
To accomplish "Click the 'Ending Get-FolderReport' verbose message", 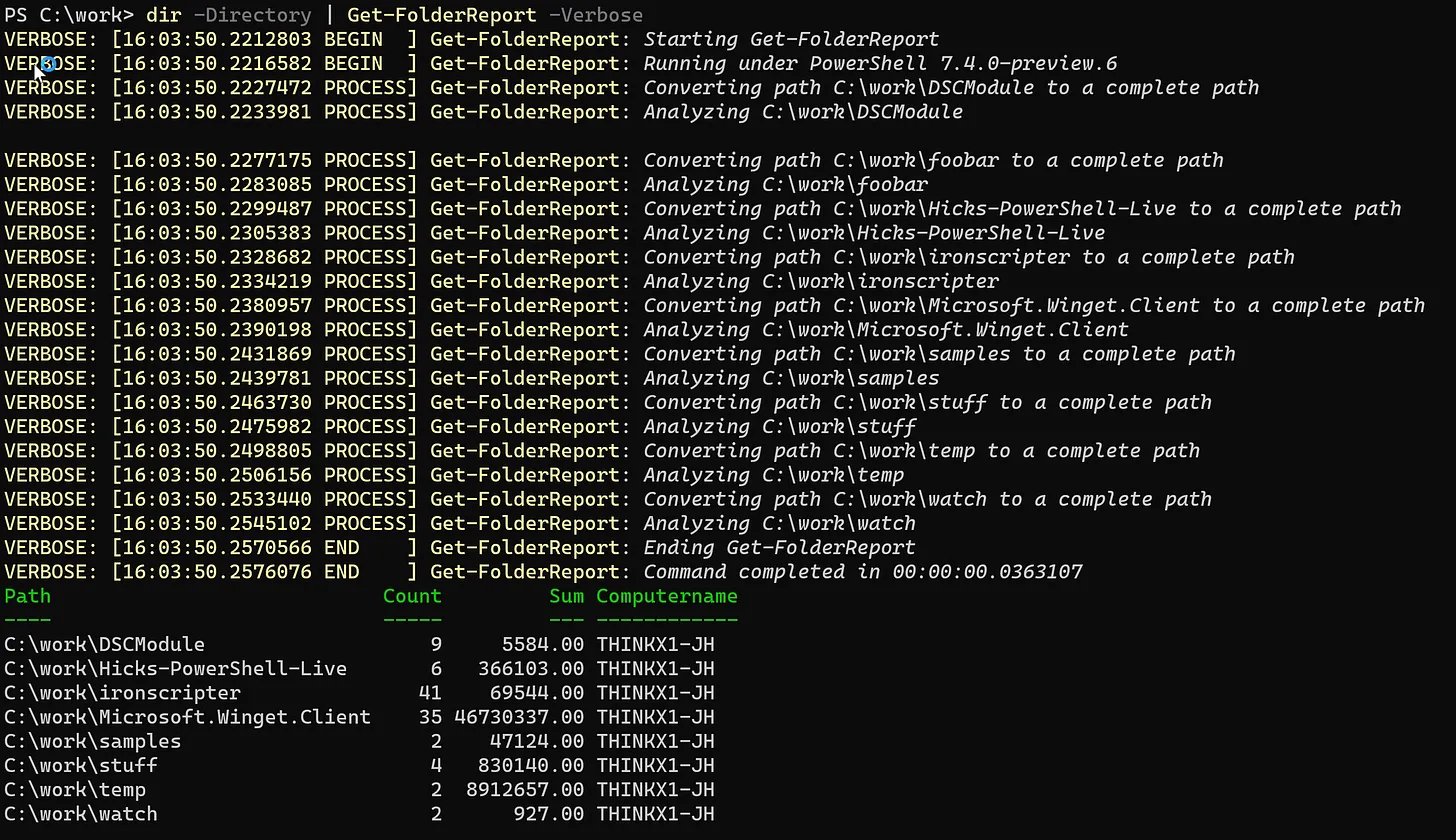I will click(779, 548).
